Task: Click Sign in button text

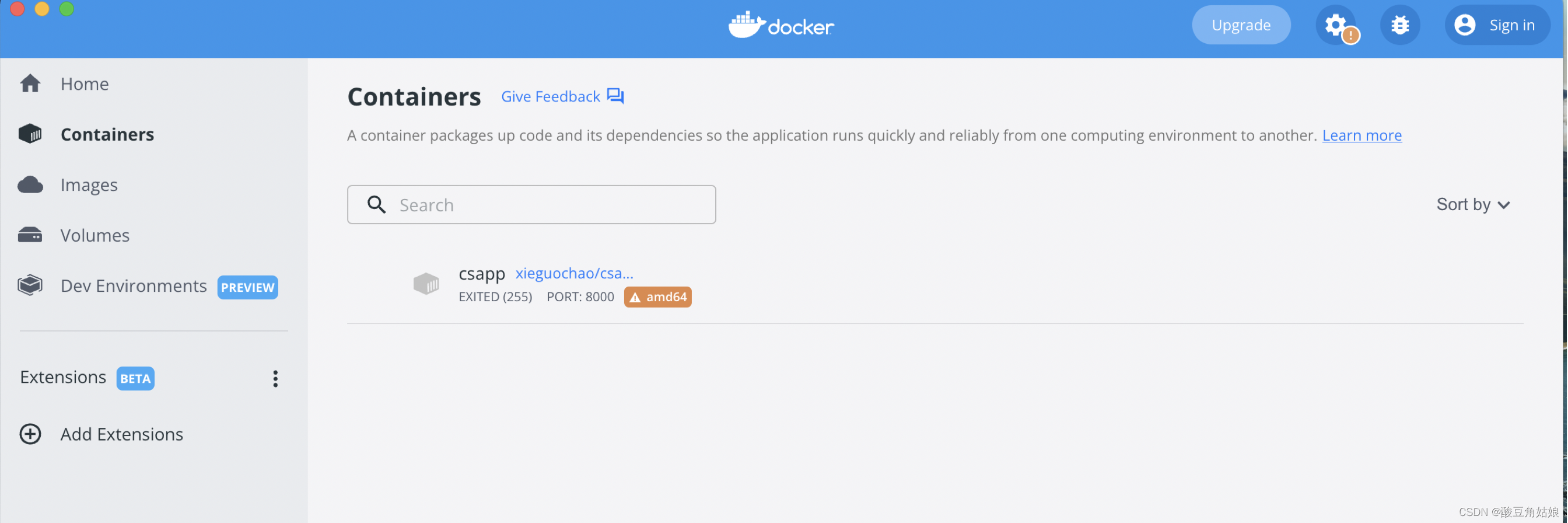Action: (1511, 25)
